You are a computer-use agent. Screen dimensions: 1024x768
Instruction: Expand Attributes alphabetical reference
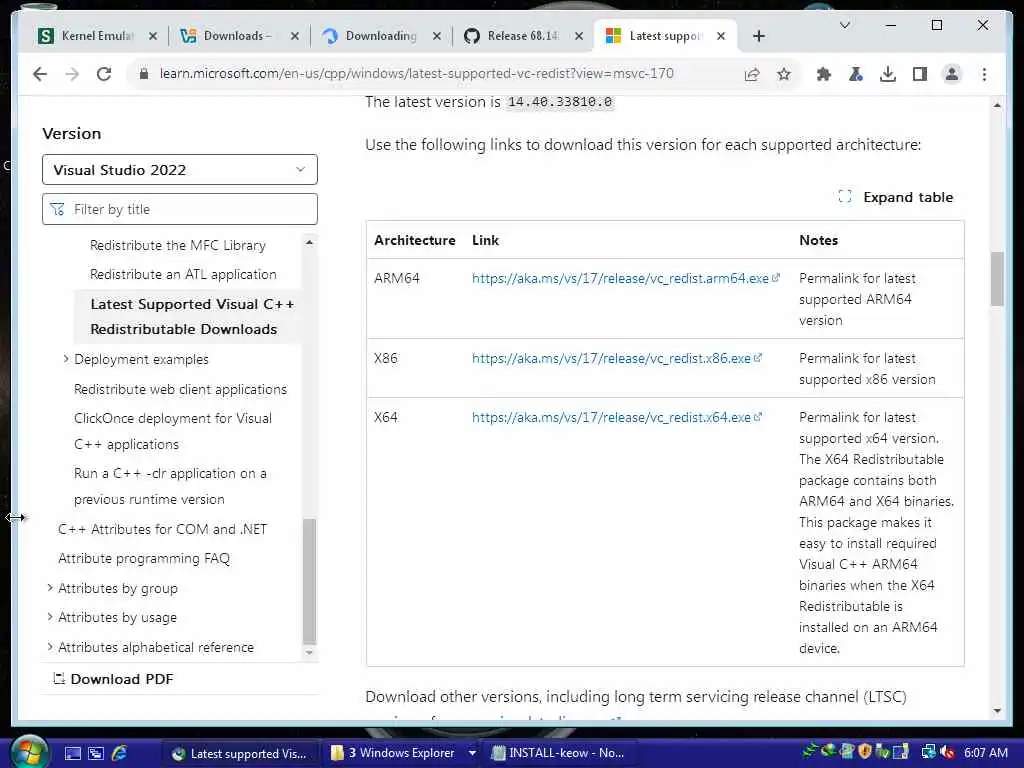[x=50, y=647]
